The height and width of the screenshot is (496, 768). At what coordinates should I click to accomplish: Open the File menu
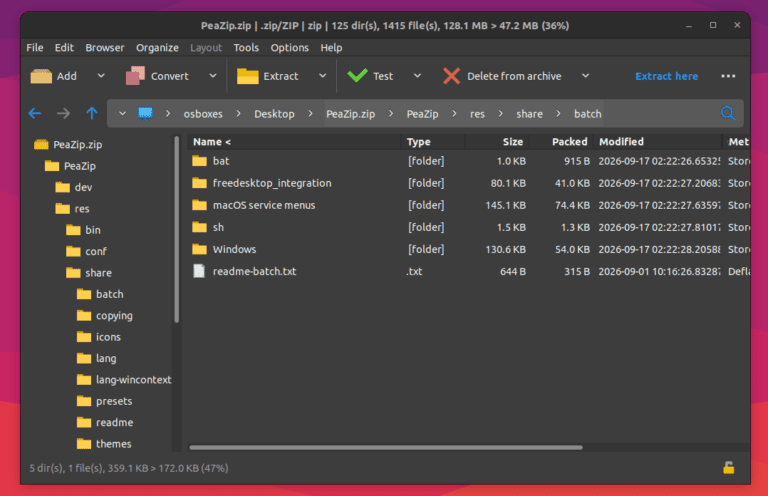[x=35, y=47]
